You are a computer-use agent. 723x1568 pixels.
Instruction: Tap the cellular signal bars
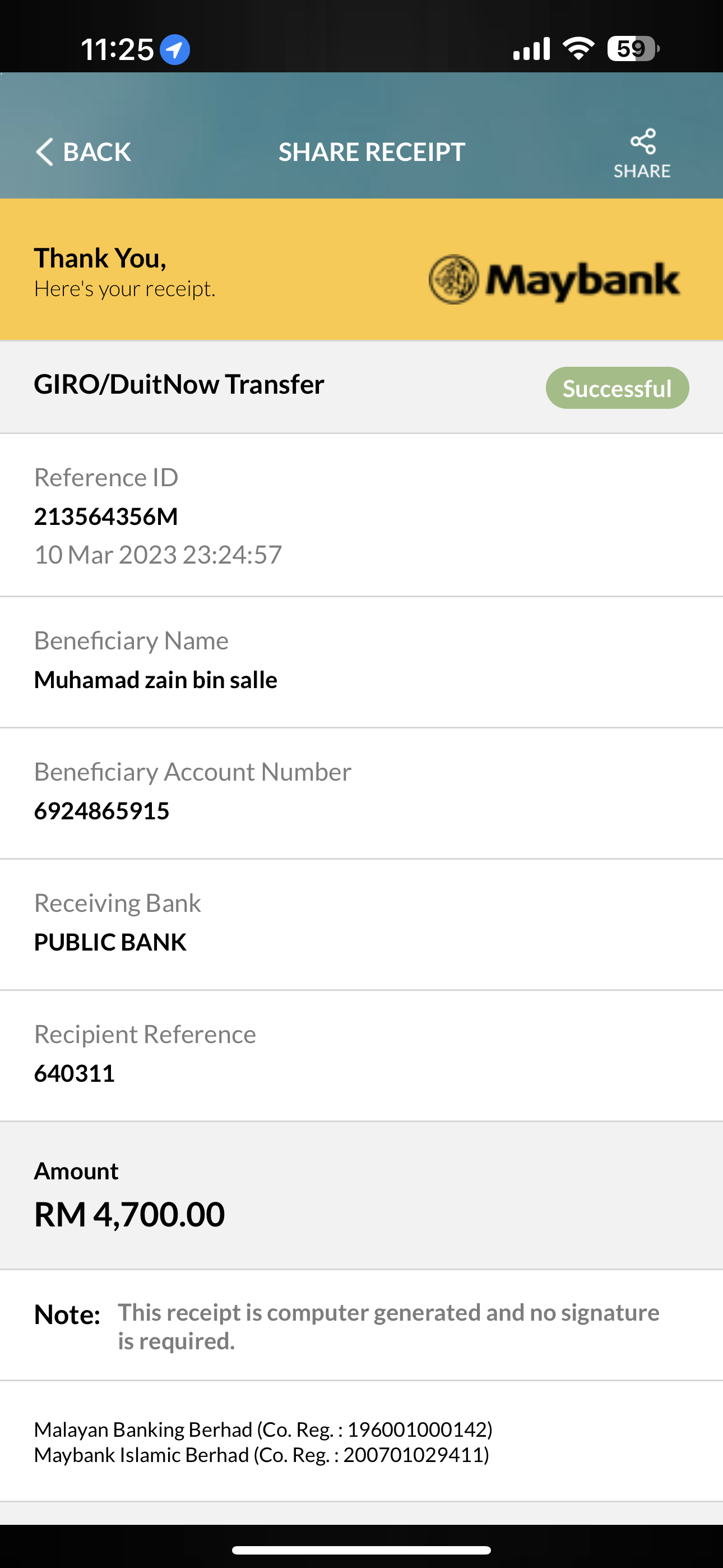531,49
